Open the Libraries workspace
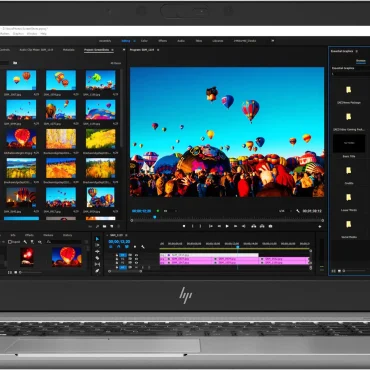The width and height of the screenshot is (370, 370). pos(218,41)
